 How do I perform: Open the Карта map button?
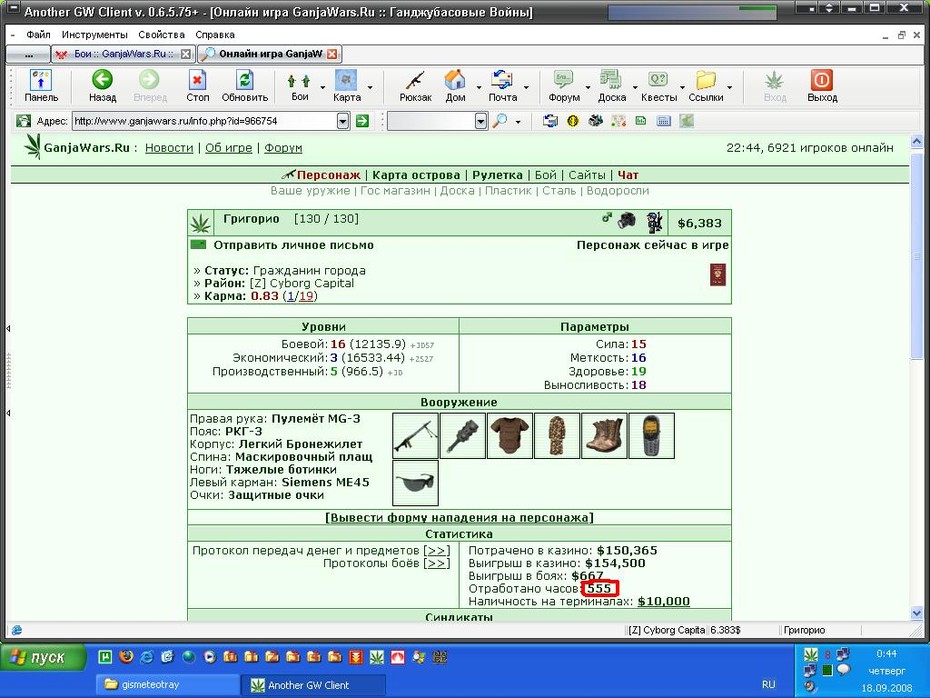[x=346, y=86]
